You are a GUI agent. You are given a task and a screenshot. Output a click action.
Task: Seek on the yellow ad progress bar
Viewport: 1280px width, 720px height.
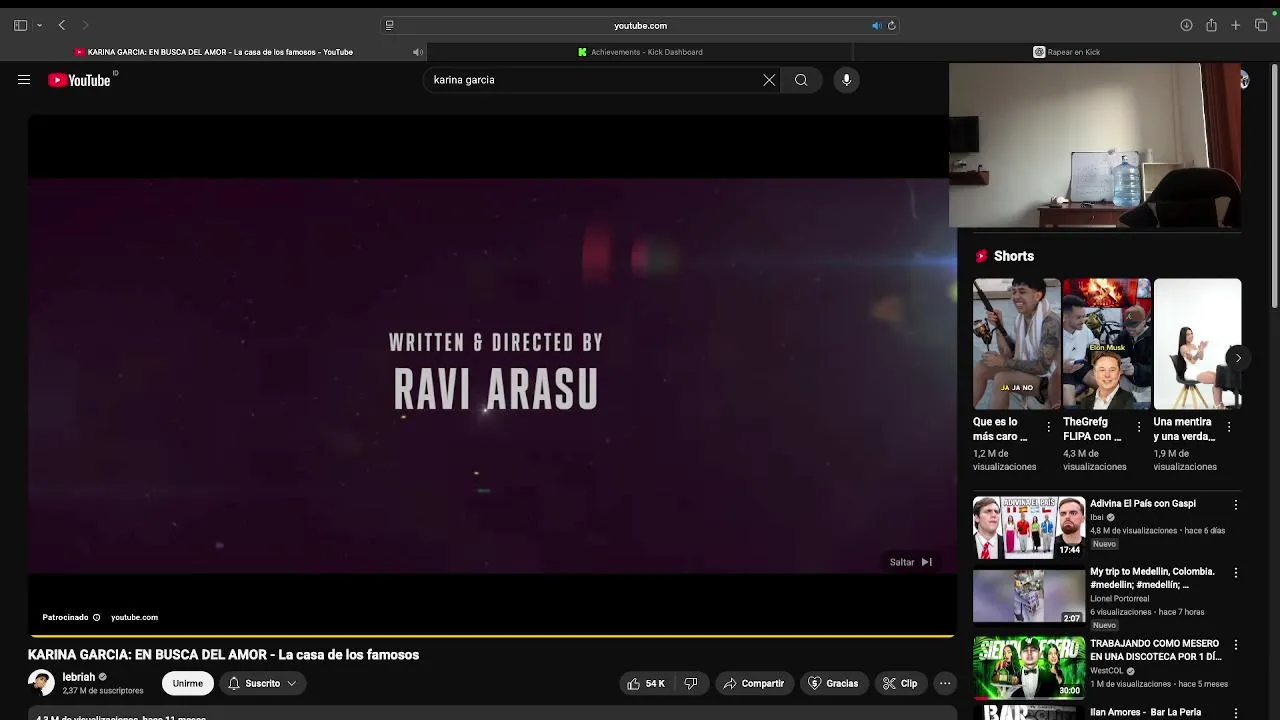click(x=492, y=636)
